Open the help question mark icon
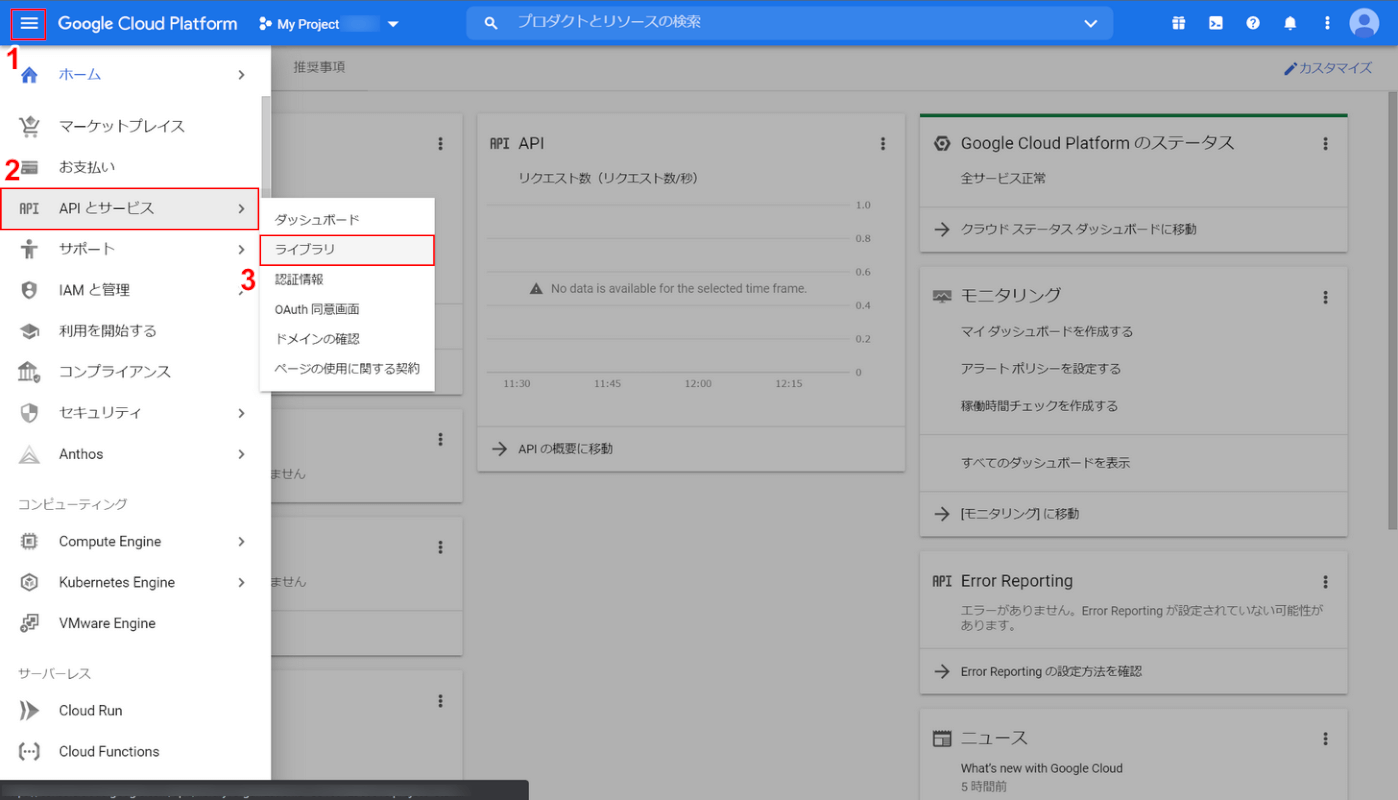 pos(1253,23)
